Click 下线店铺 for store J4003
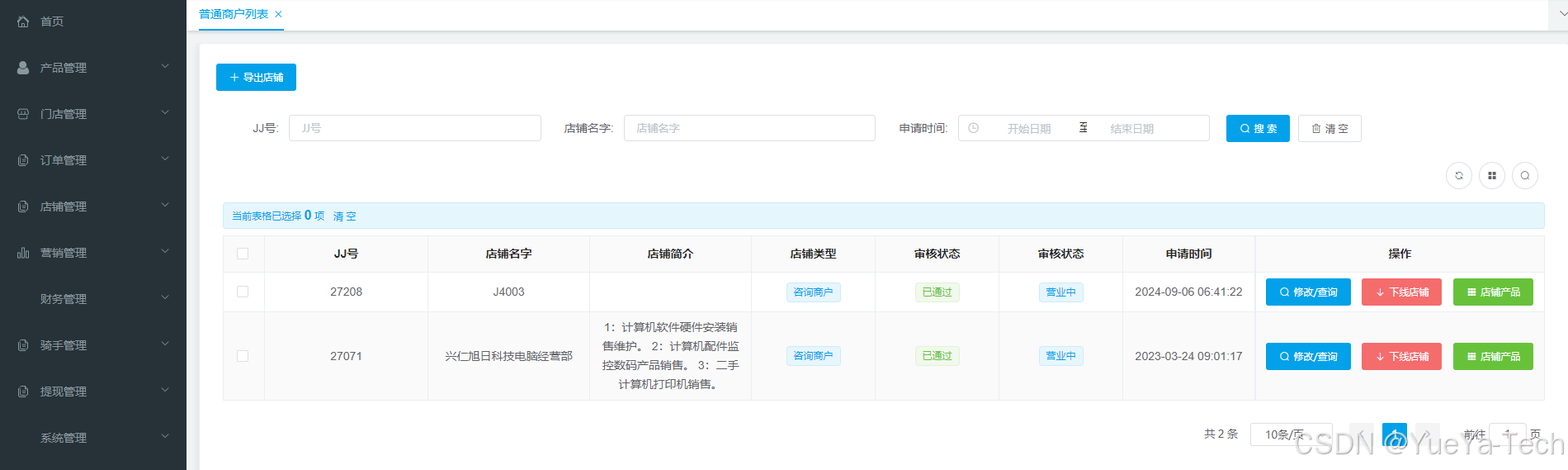 coord(1401,292)
